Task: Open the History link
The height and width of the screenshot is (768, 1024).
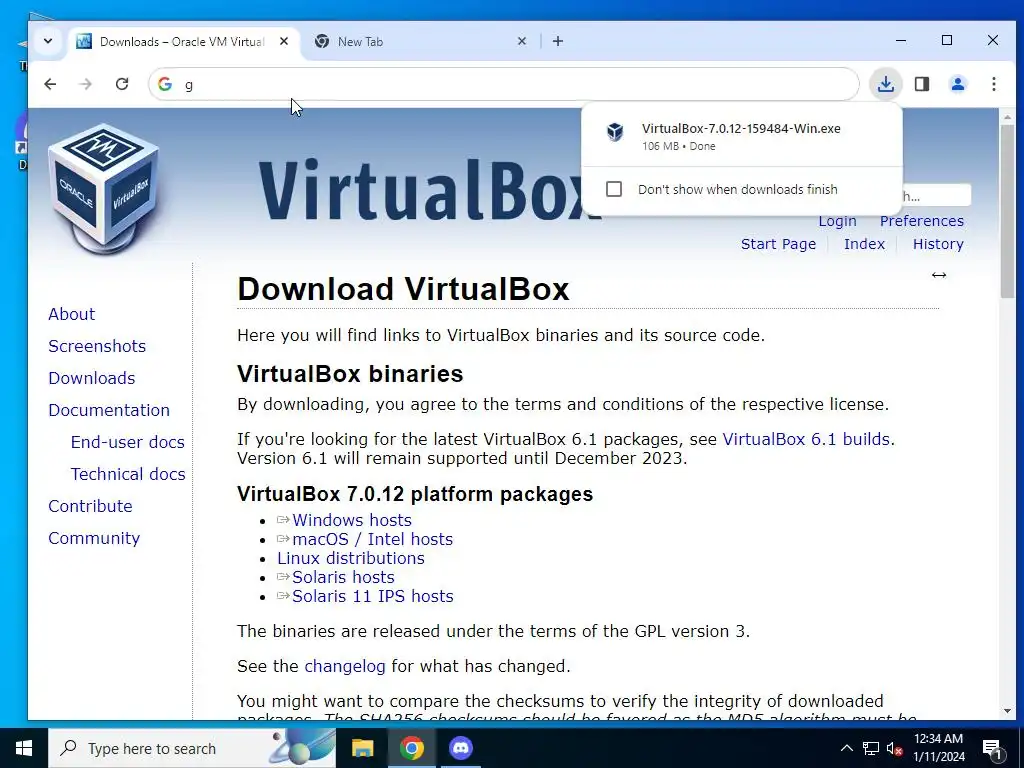Action: (938, 244)
